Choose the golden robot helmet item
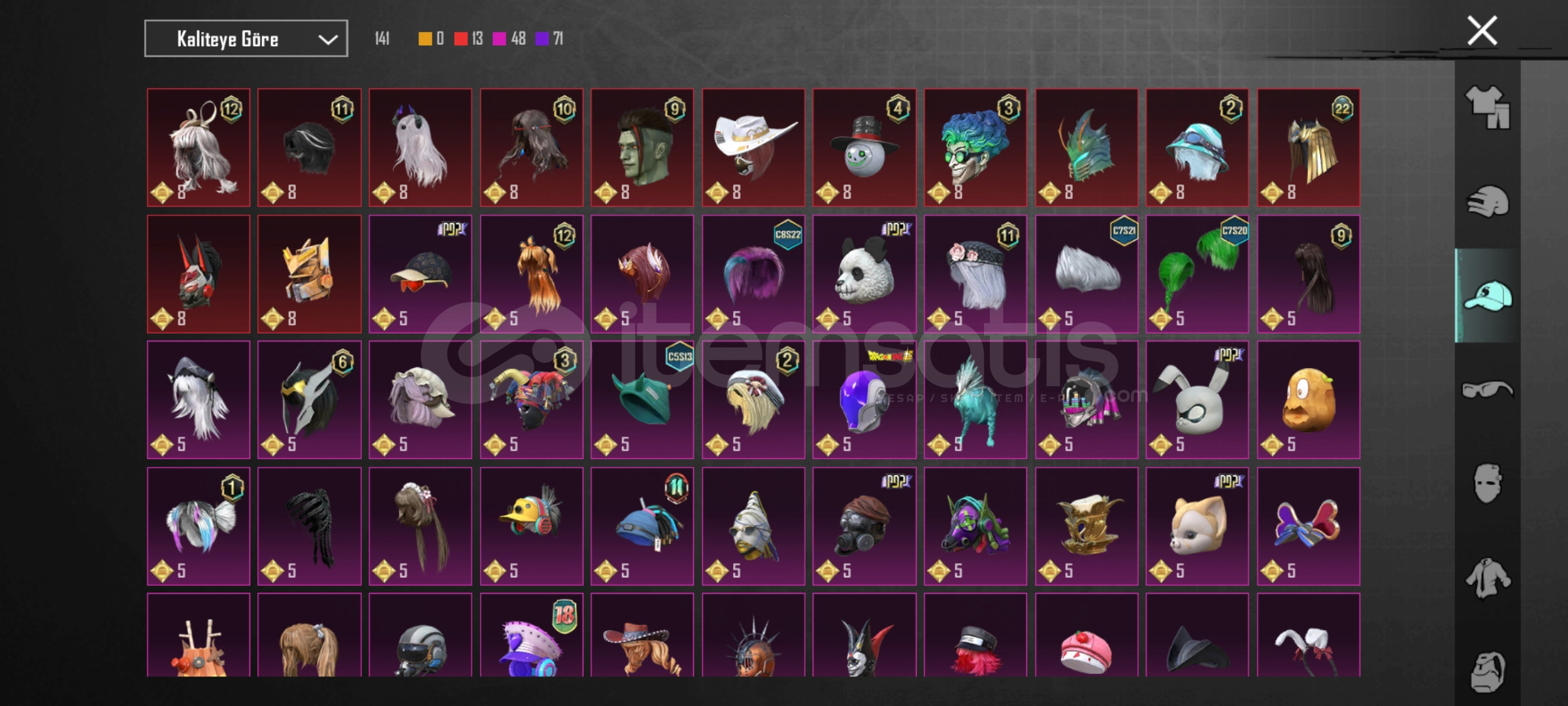Screen dimensions: 1568x706 [309, 274]
